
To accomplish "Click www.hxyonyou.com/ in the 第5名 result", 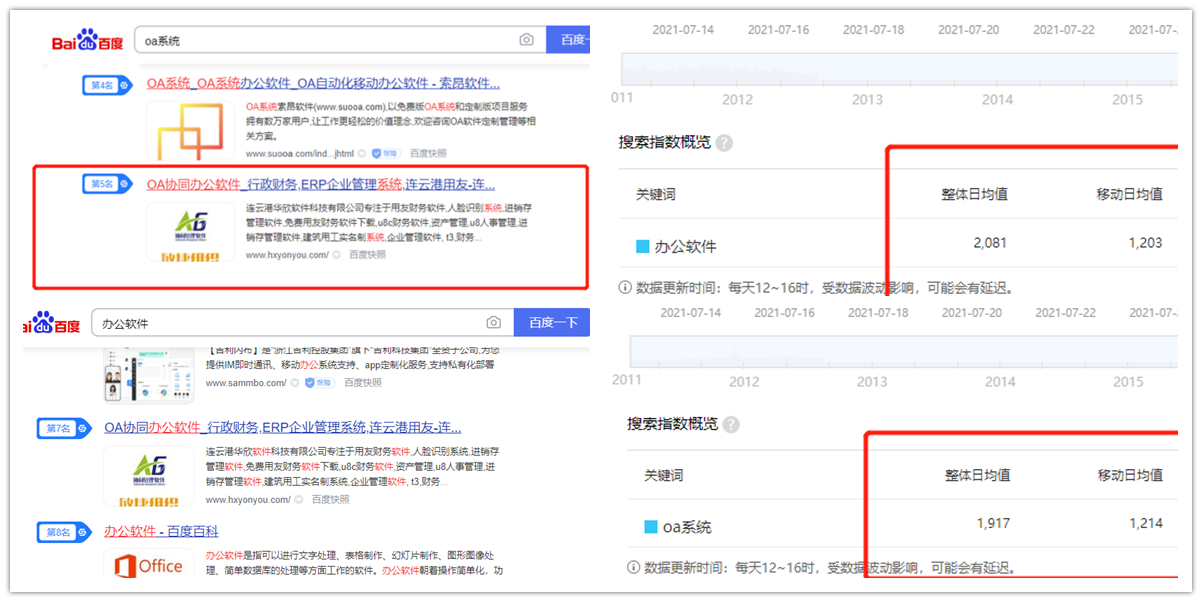I will [x=287, y=255].
